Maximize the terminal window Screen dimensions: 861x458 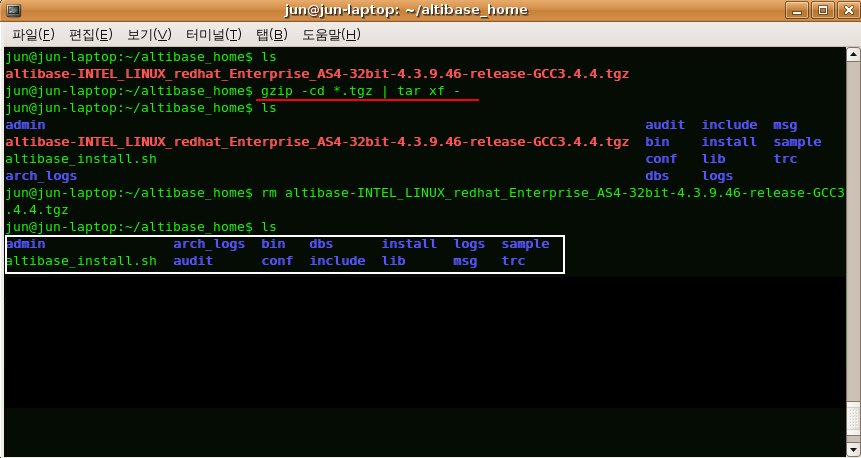(x=823, y=10)
